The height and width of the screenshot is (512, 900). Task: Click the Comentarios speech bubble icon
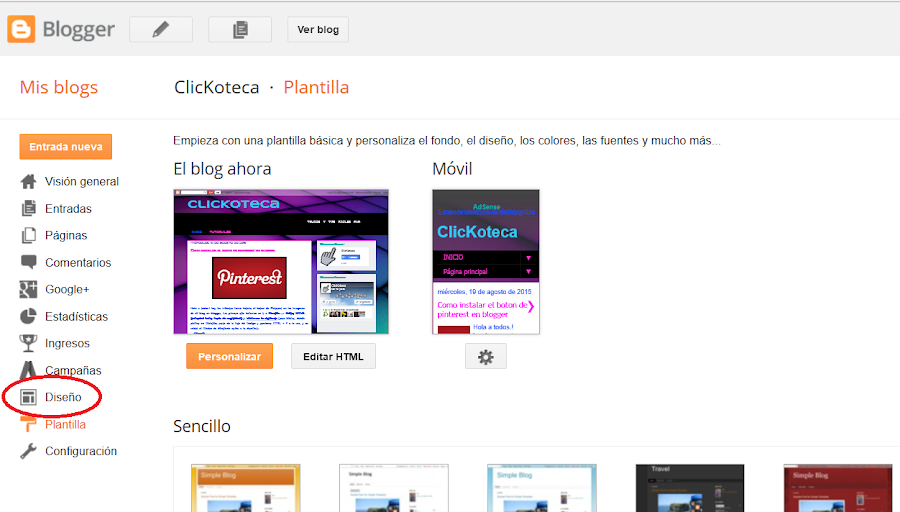click(28, 262)
